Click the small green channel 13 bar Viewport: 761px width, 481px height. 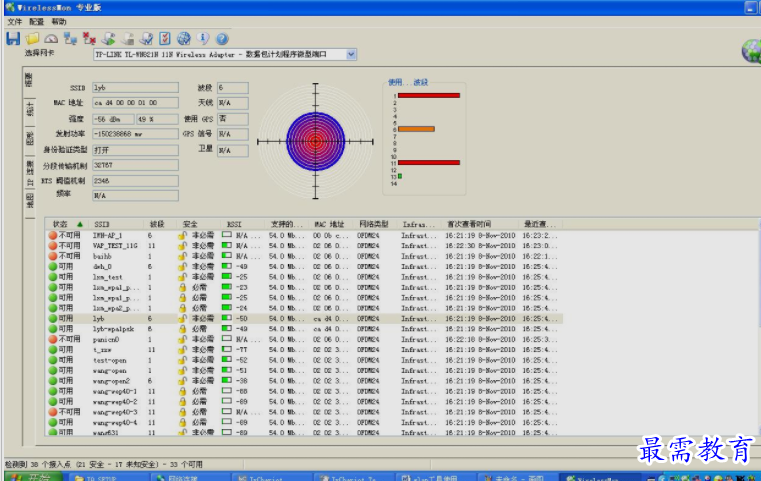click(400, 176)
